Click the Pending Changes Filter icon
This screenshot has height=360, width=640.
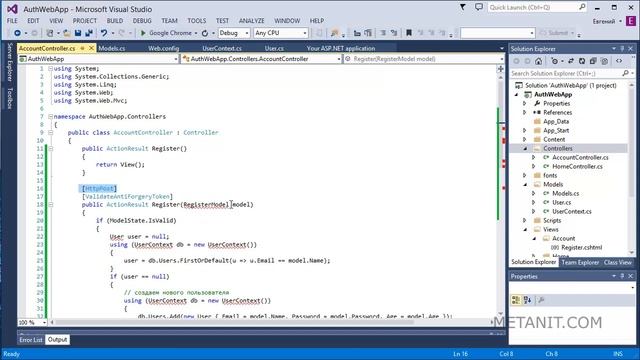click(554, 61)
